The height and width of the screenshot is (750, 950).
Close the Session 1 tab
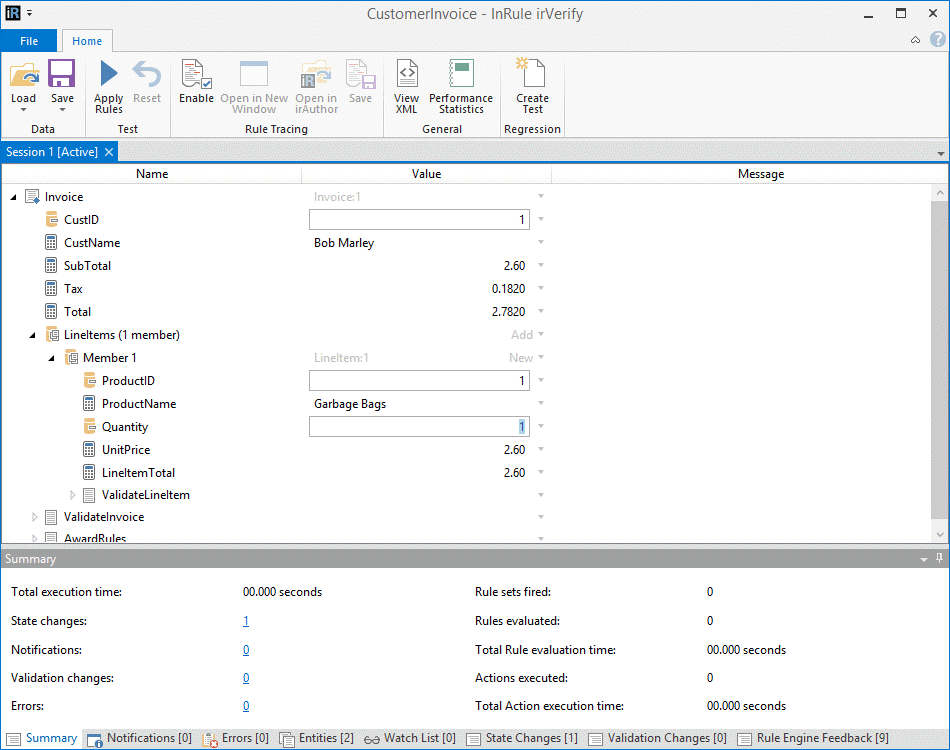tap(109, 152)
